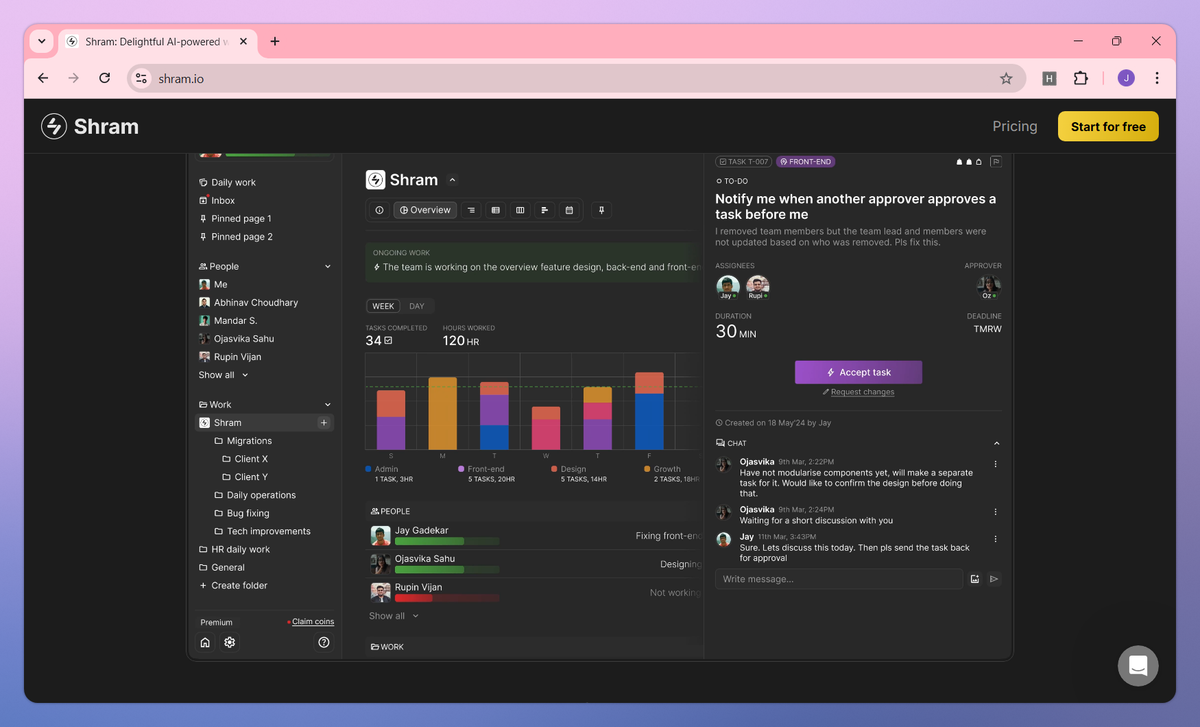Click the priority bells icon on task card

click(969, 161)
